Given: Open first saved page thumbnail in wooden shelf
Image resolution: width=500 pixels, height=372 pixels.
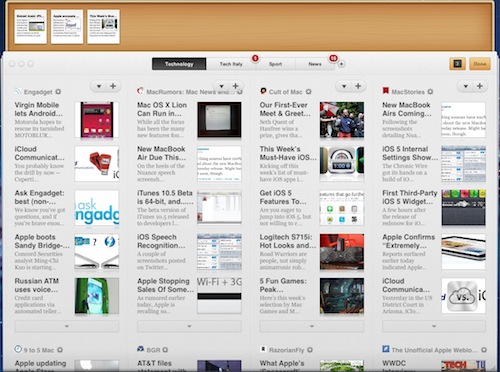Looking at the screenshot, I should click(30, 27).
